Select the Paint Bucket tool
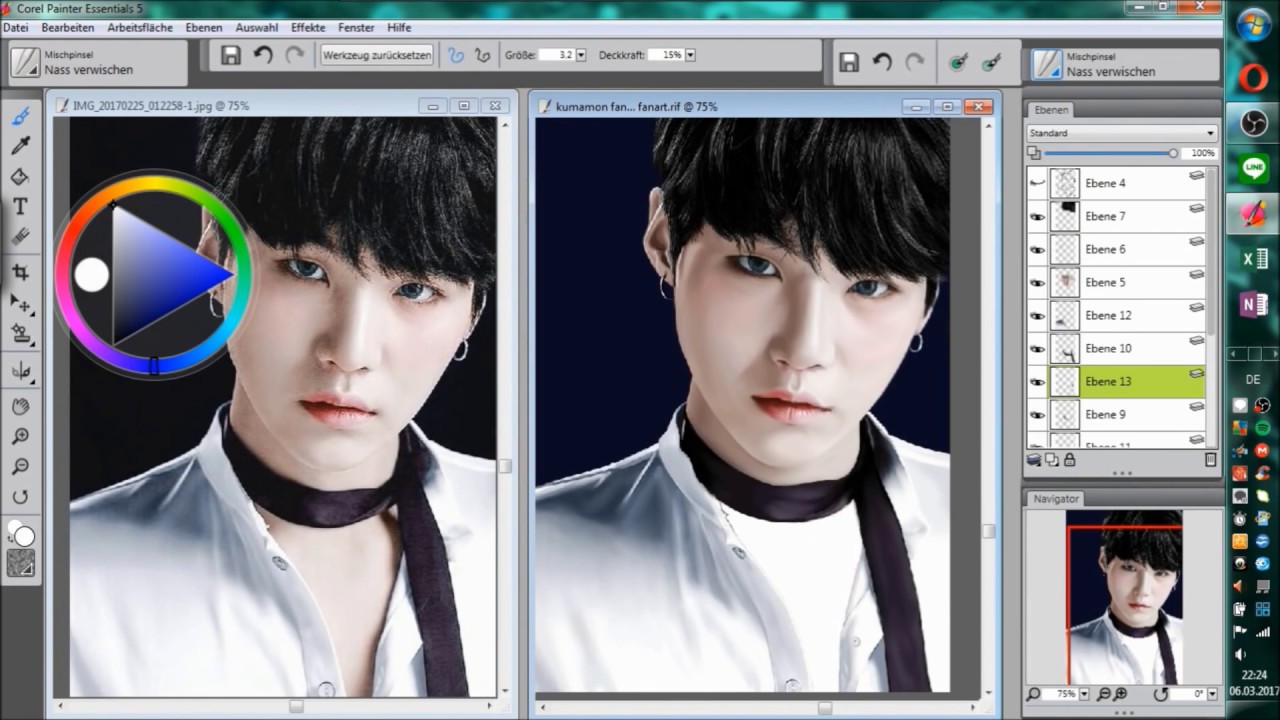This screenshot has width=1280, height=720. pos(20,176)
